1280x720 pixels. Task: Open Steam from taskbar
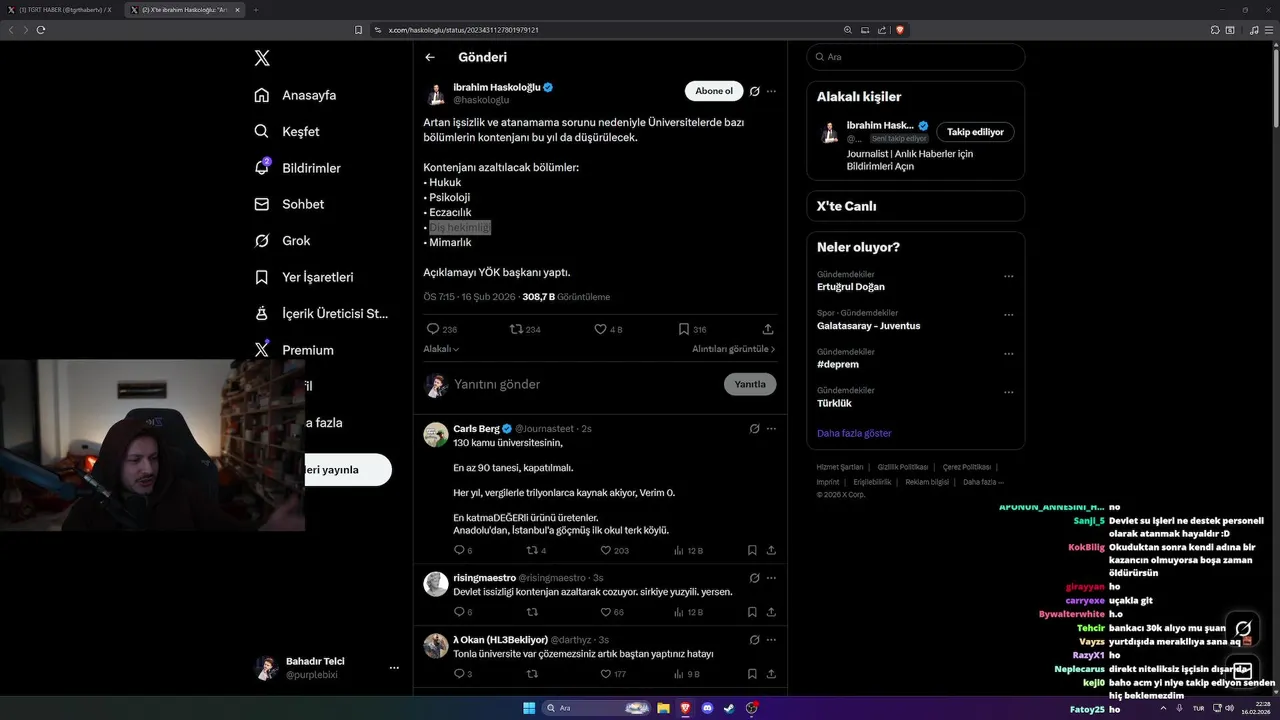(x=729, y=708)
